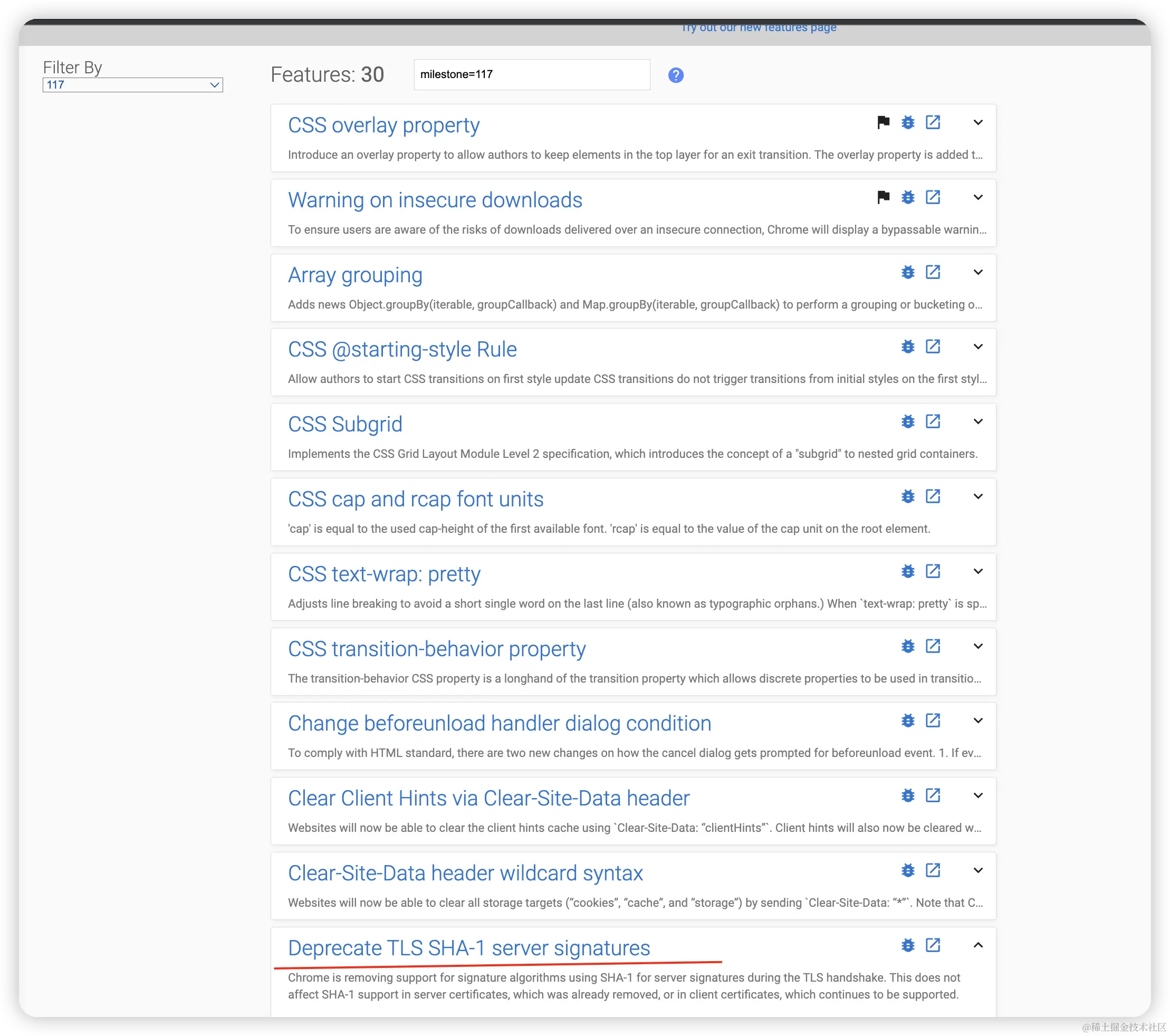This screenshot has height=1036, width=1170.
Task: Click the bug icon on Warning on insecure downloads
Action: 908,197
